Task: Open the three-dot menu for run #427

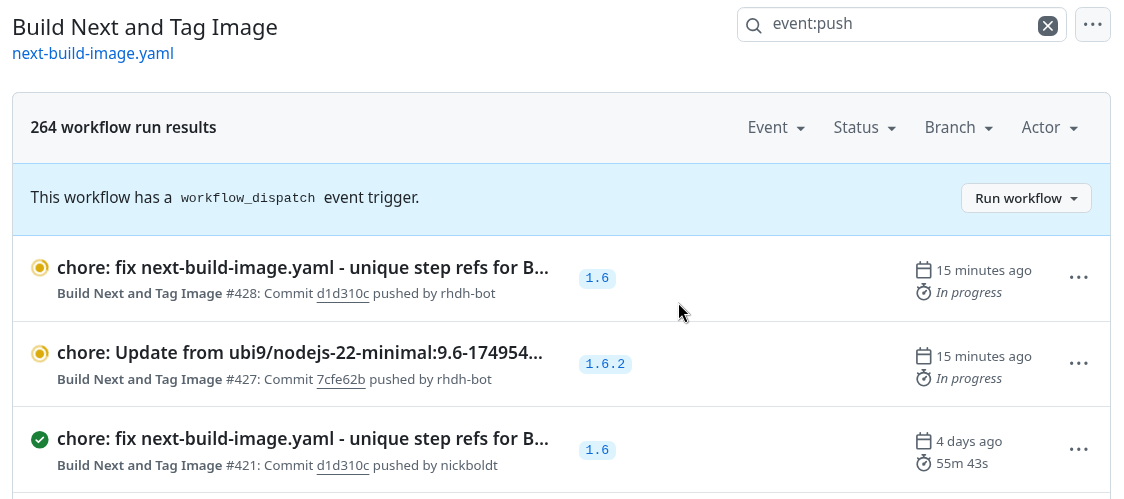Action: [x=1078, y=364]
